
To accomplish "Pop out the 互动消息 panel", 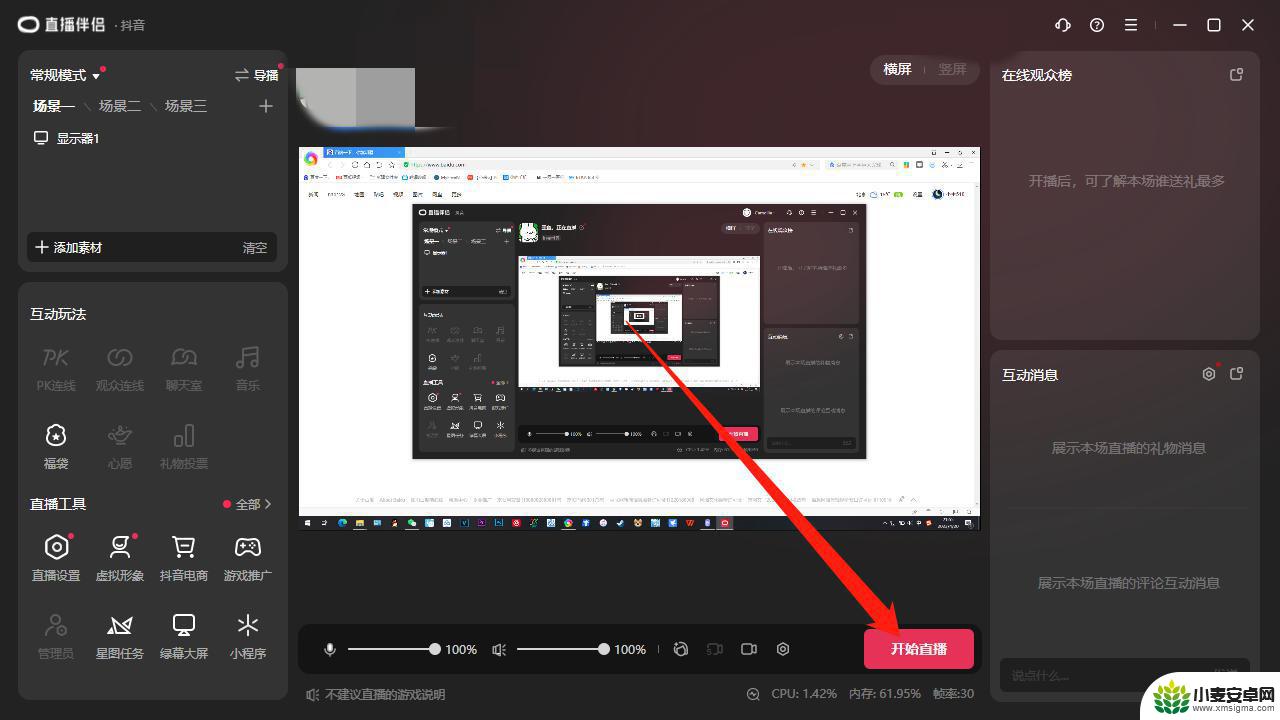I will click(x=1236, y=374).
